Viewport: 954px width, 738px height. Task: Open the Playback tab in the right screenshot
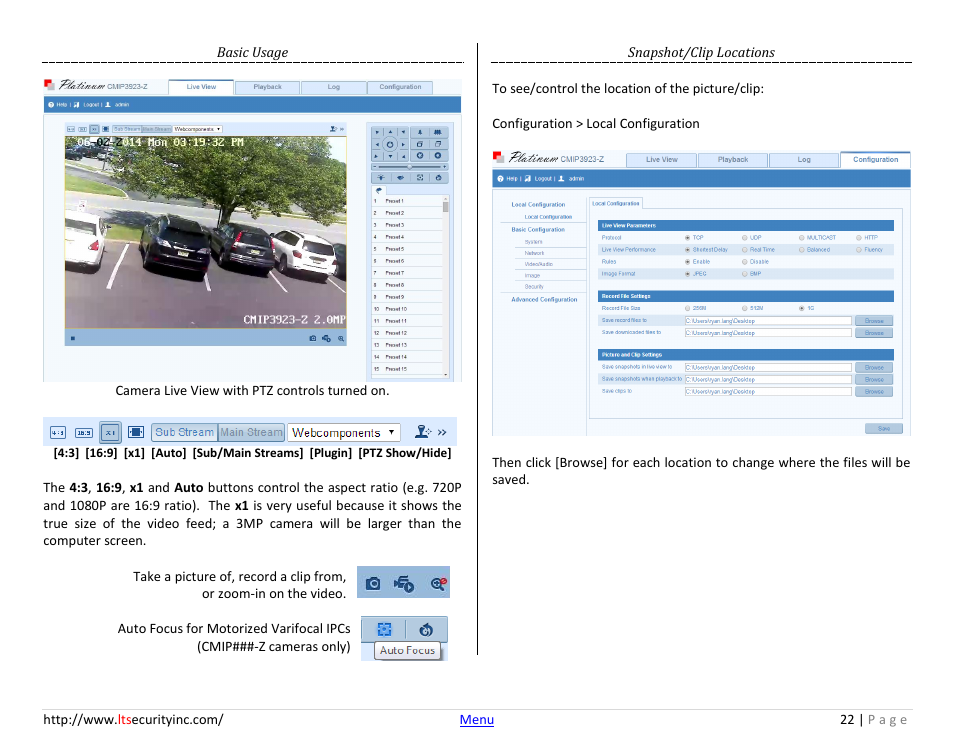point(733,159)
